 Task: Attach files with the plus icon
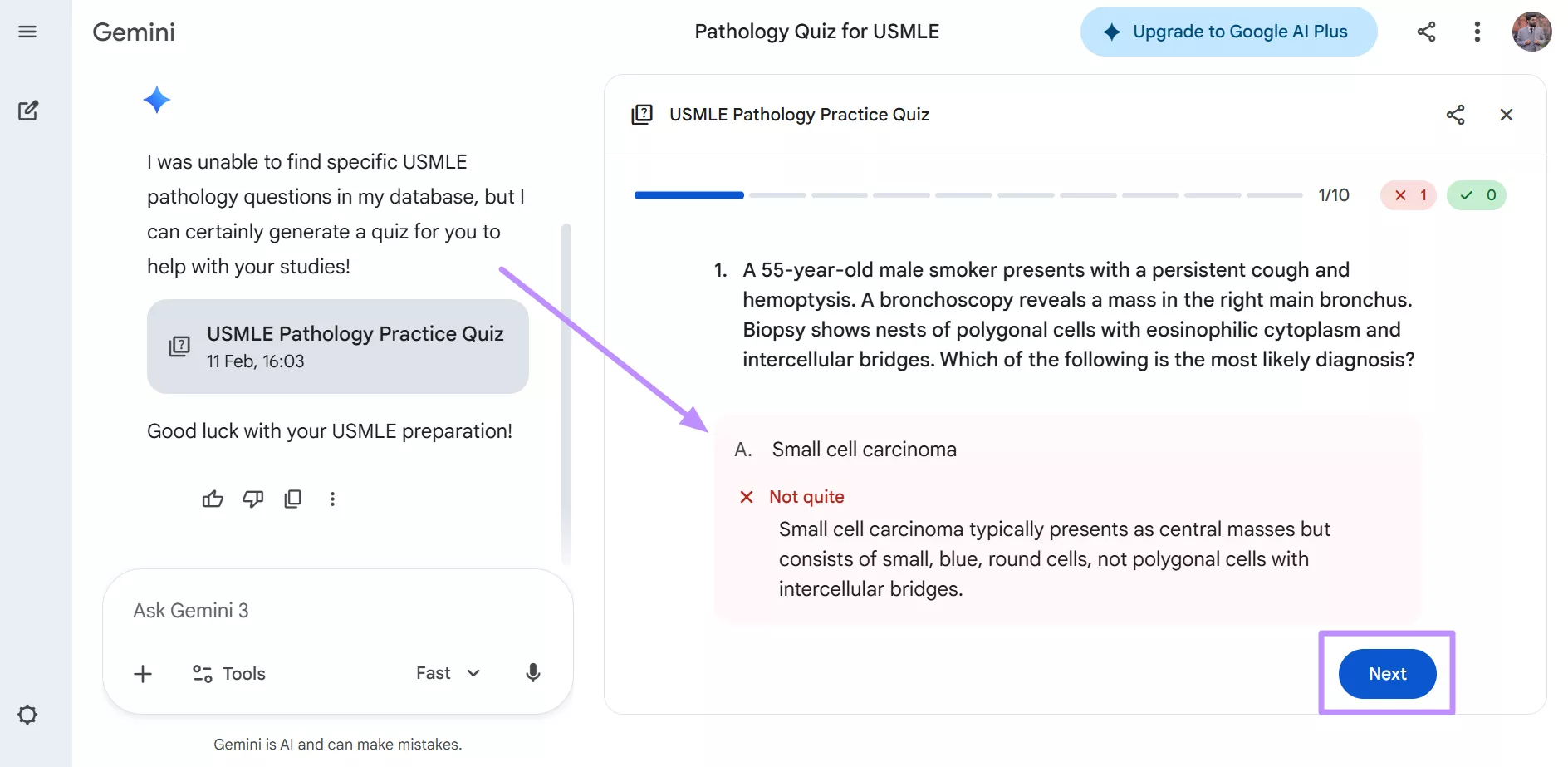pyautogui.click(x=142, y=674)
